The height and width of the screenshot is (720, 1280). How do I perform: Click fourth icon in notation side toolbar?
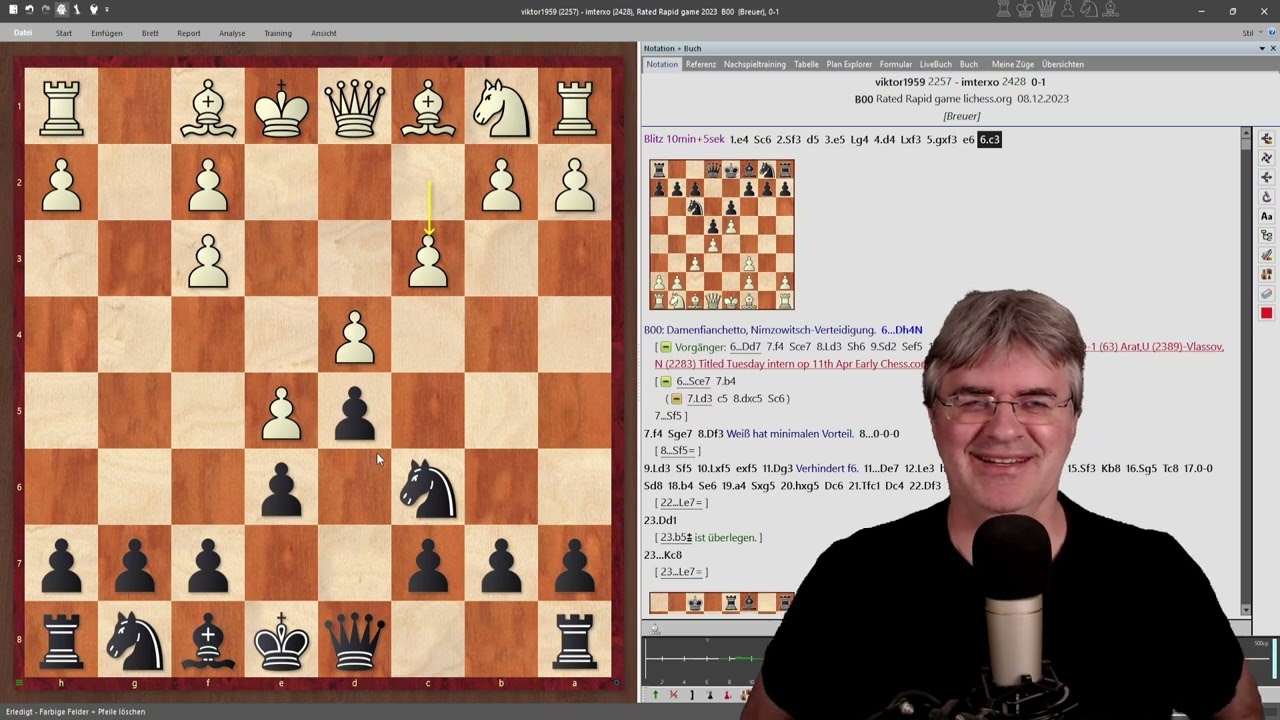pyautogui.click(x=1266, y=197)
